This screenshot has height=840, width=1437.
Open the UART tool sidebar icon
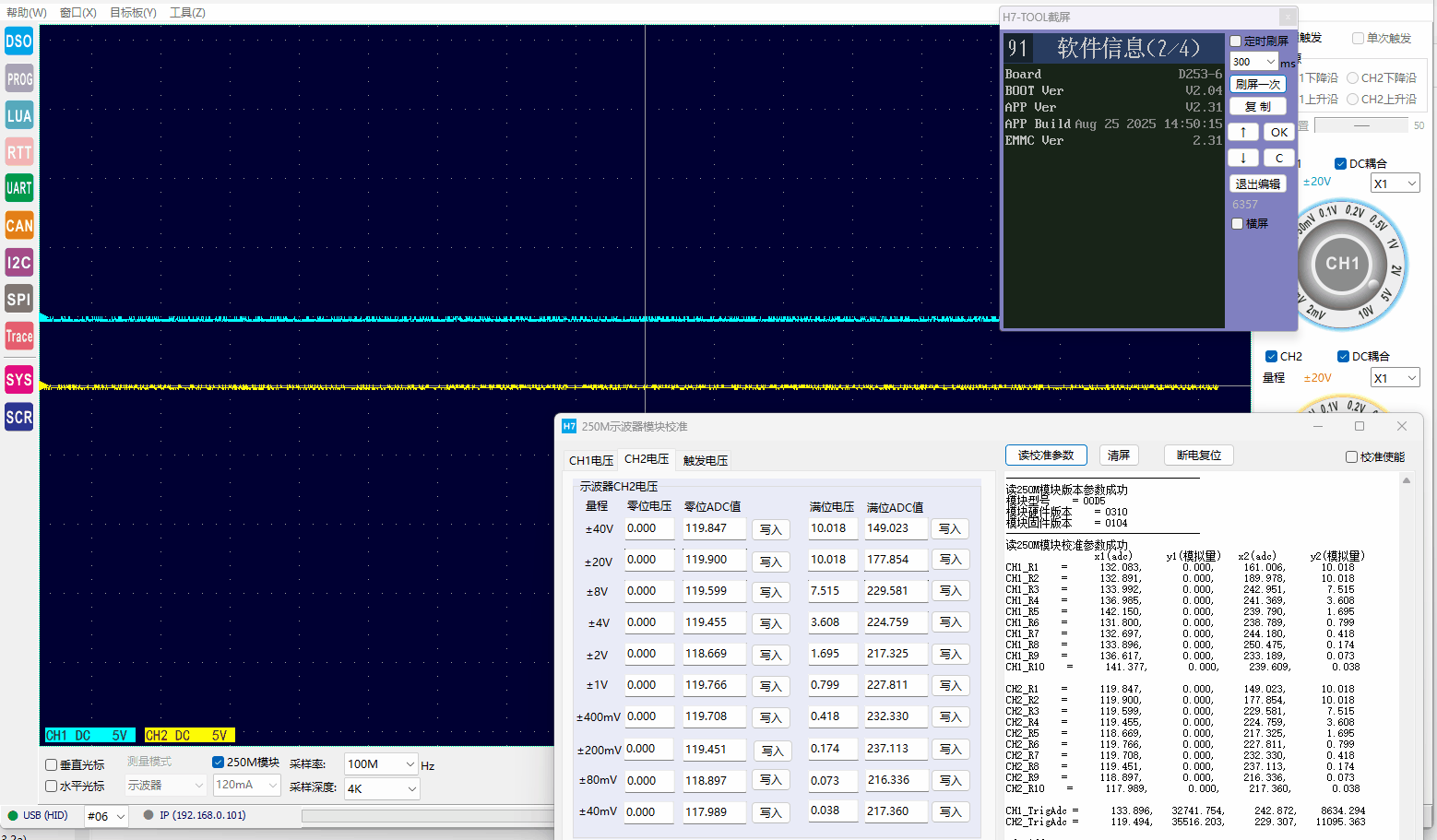tap(18, 188)
